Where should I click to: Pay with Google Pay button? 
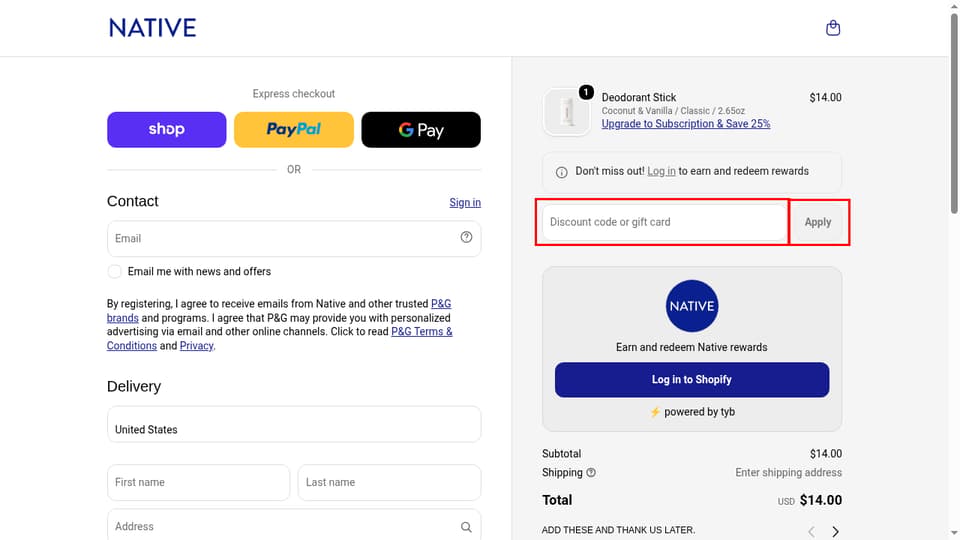click(421, 129)
